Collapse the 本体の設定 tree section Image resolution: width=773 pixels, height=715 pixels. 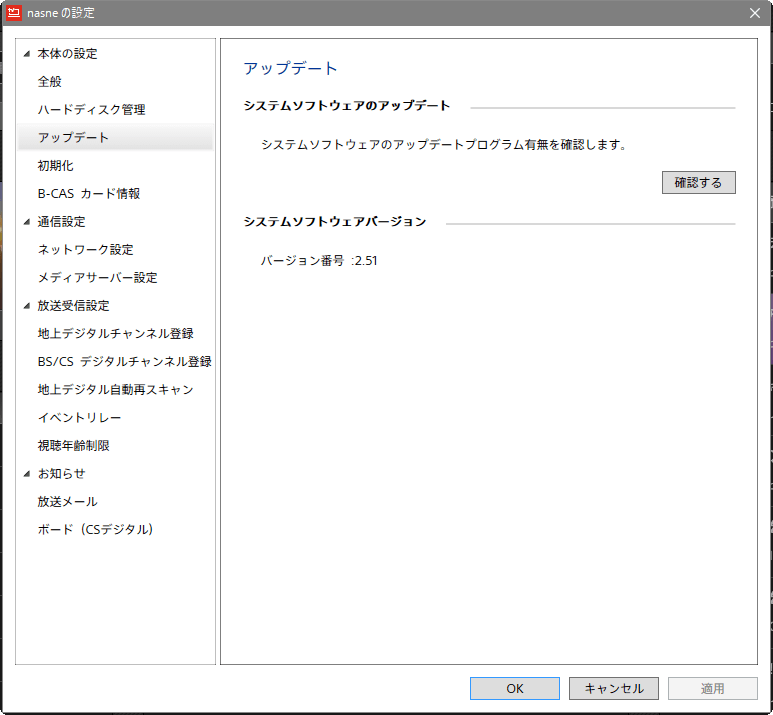point(27,54)
